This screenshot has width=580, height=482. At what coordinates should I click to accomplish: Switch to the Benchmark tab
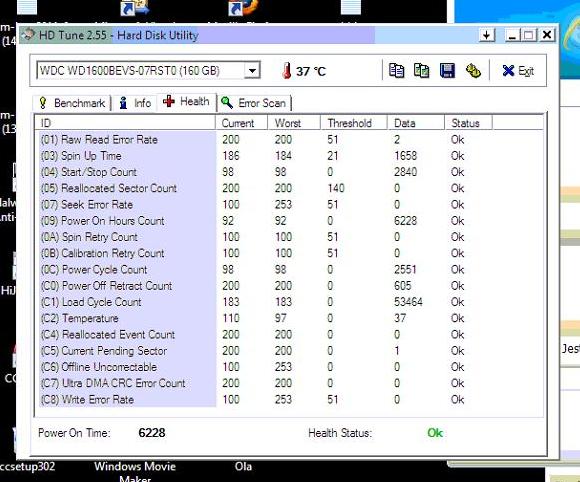click(72, 103)
